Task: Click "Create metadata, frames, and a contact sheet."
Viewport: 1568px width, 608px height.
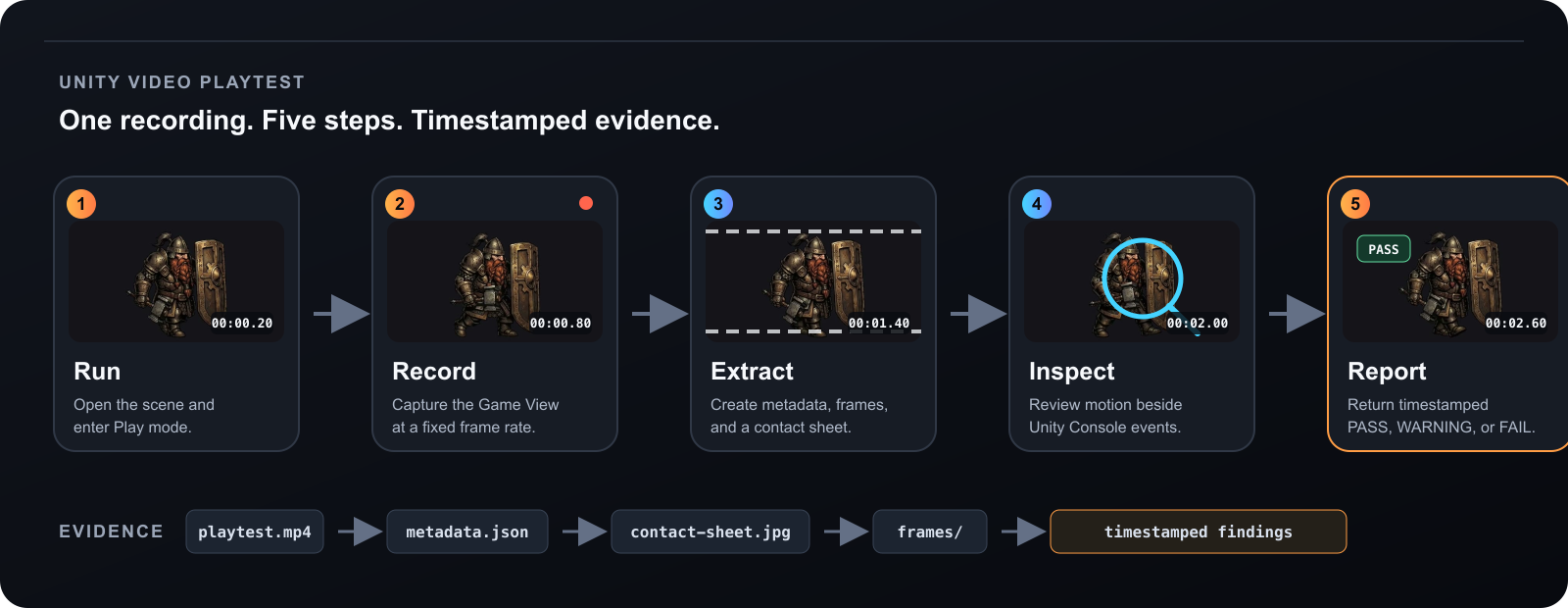Action: tap(799, 416)
